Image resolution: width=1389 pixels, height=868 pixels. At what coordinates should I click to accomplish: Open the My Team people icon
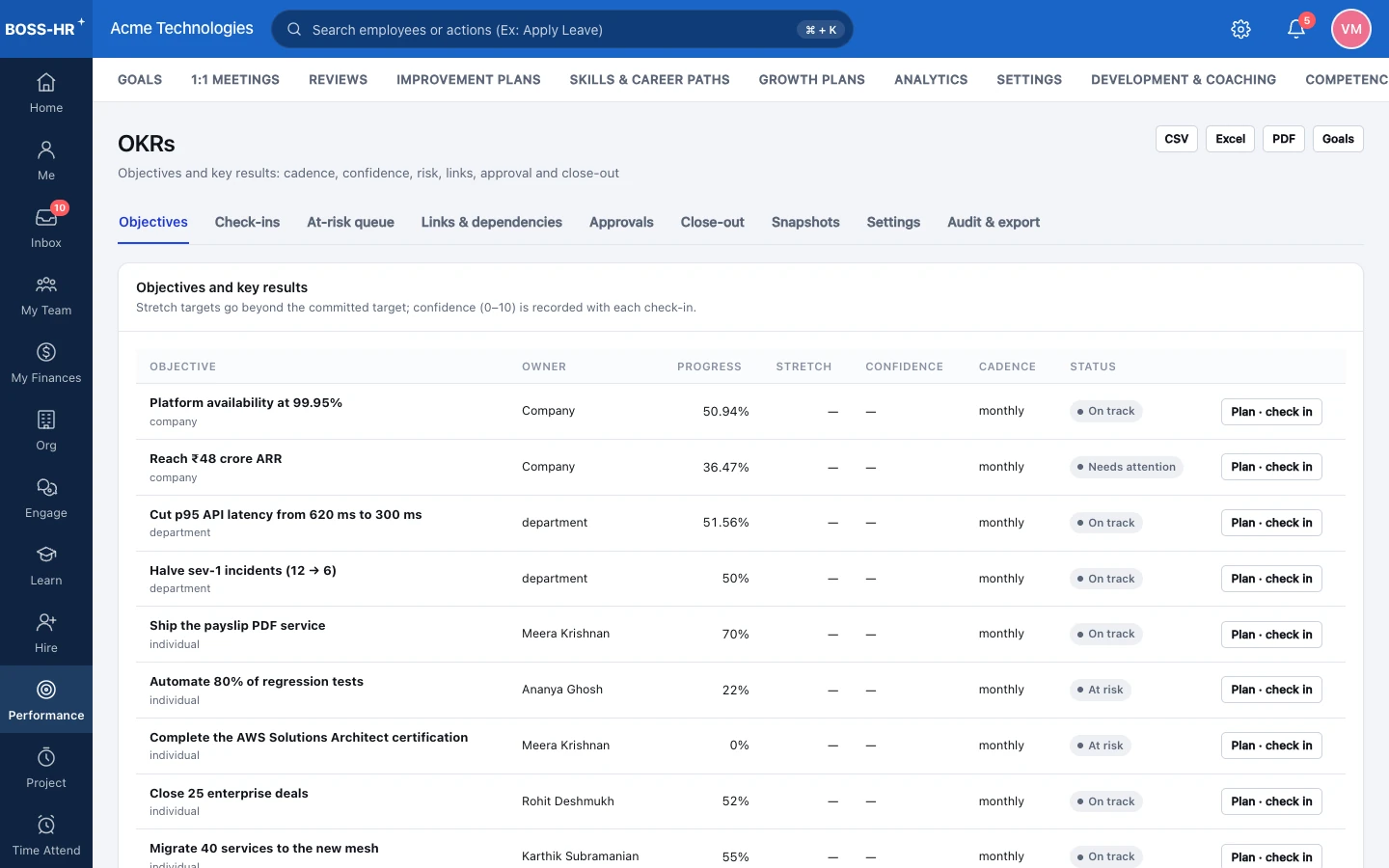46,285
